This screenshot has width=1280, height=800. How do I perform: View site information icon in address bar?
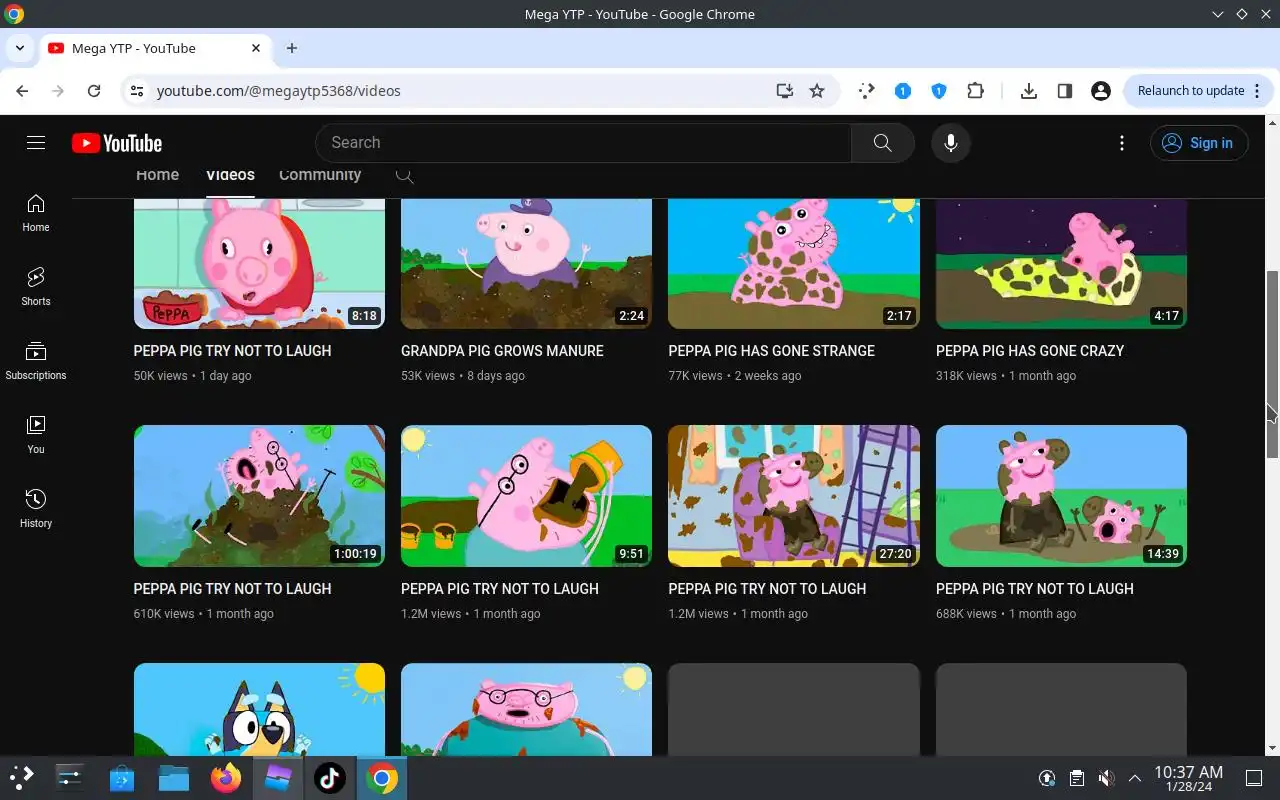coord(137,91)
